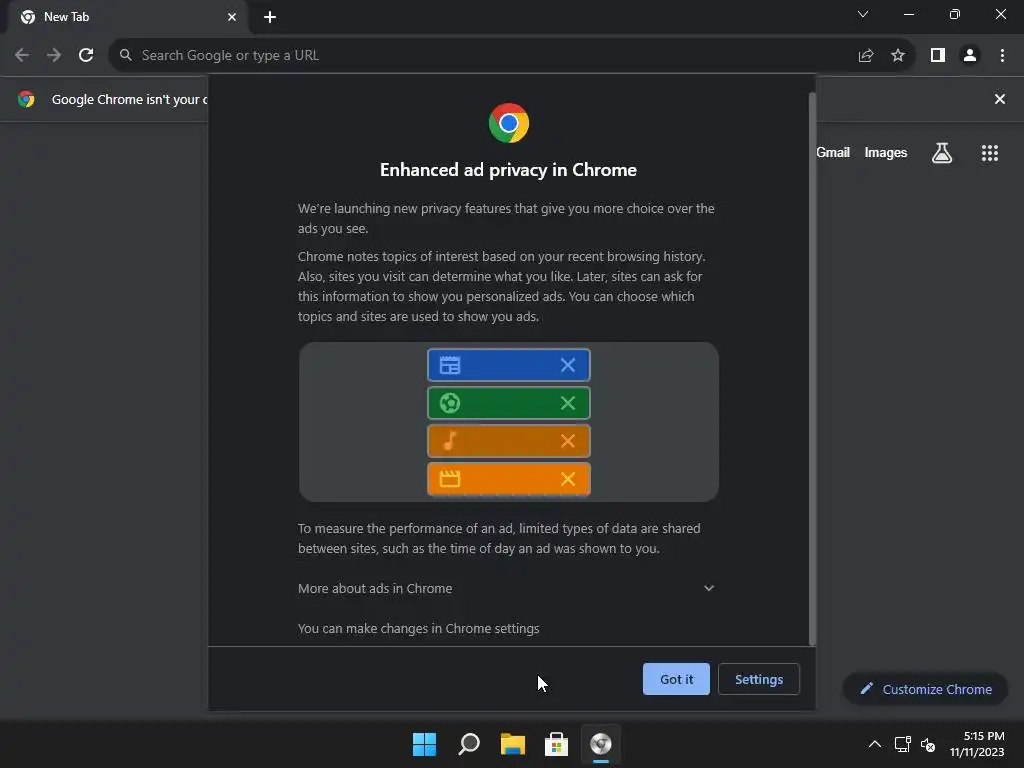Open Windows Start menu
Viewport: 1024px width, 768px height.
[x=424, y=744]
